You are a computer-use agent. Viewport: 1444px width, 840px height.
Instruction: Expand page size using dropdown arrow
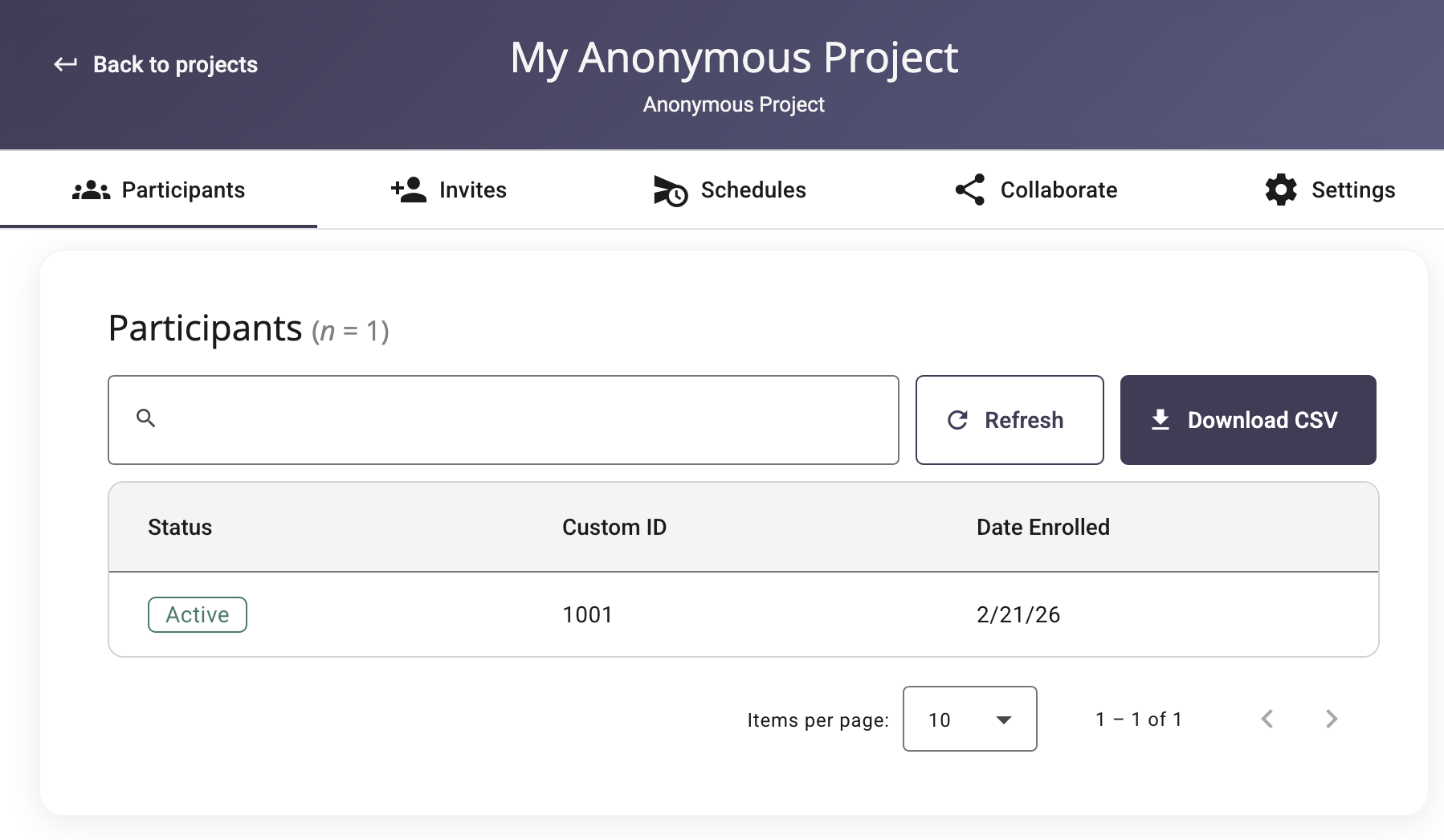pos(1003,720)
